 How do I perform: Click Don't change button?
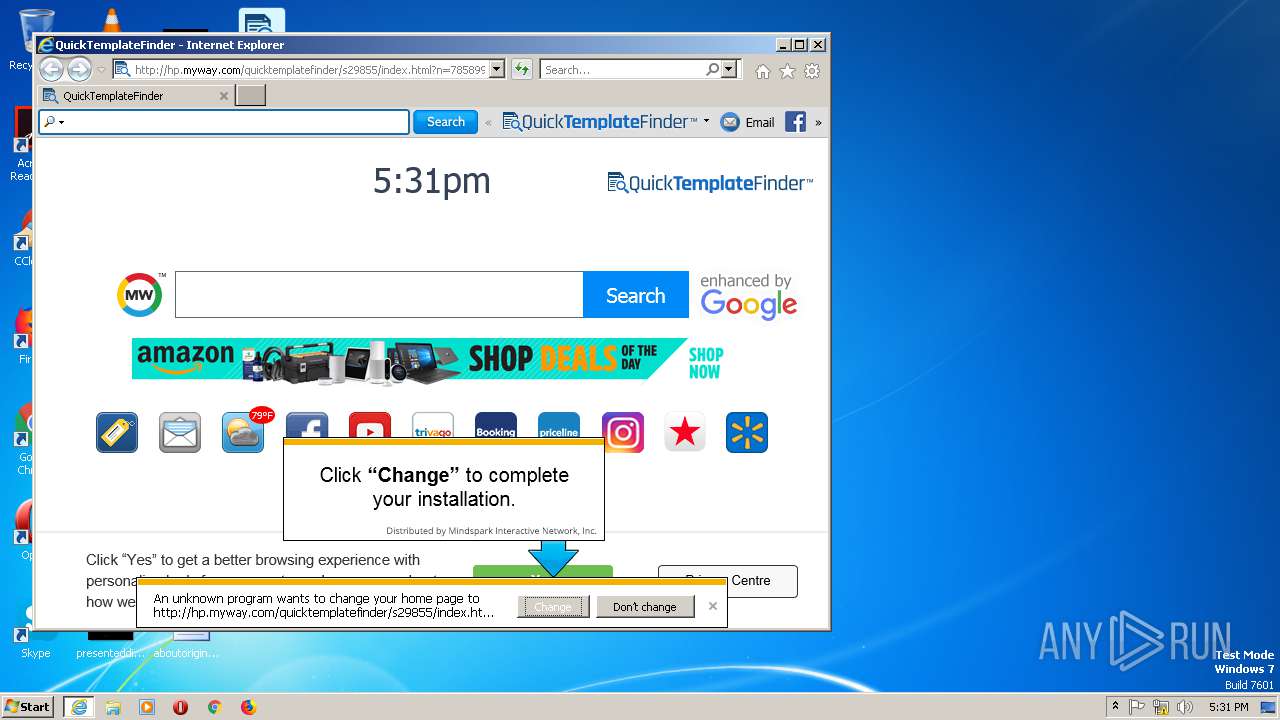click(645, 607)
